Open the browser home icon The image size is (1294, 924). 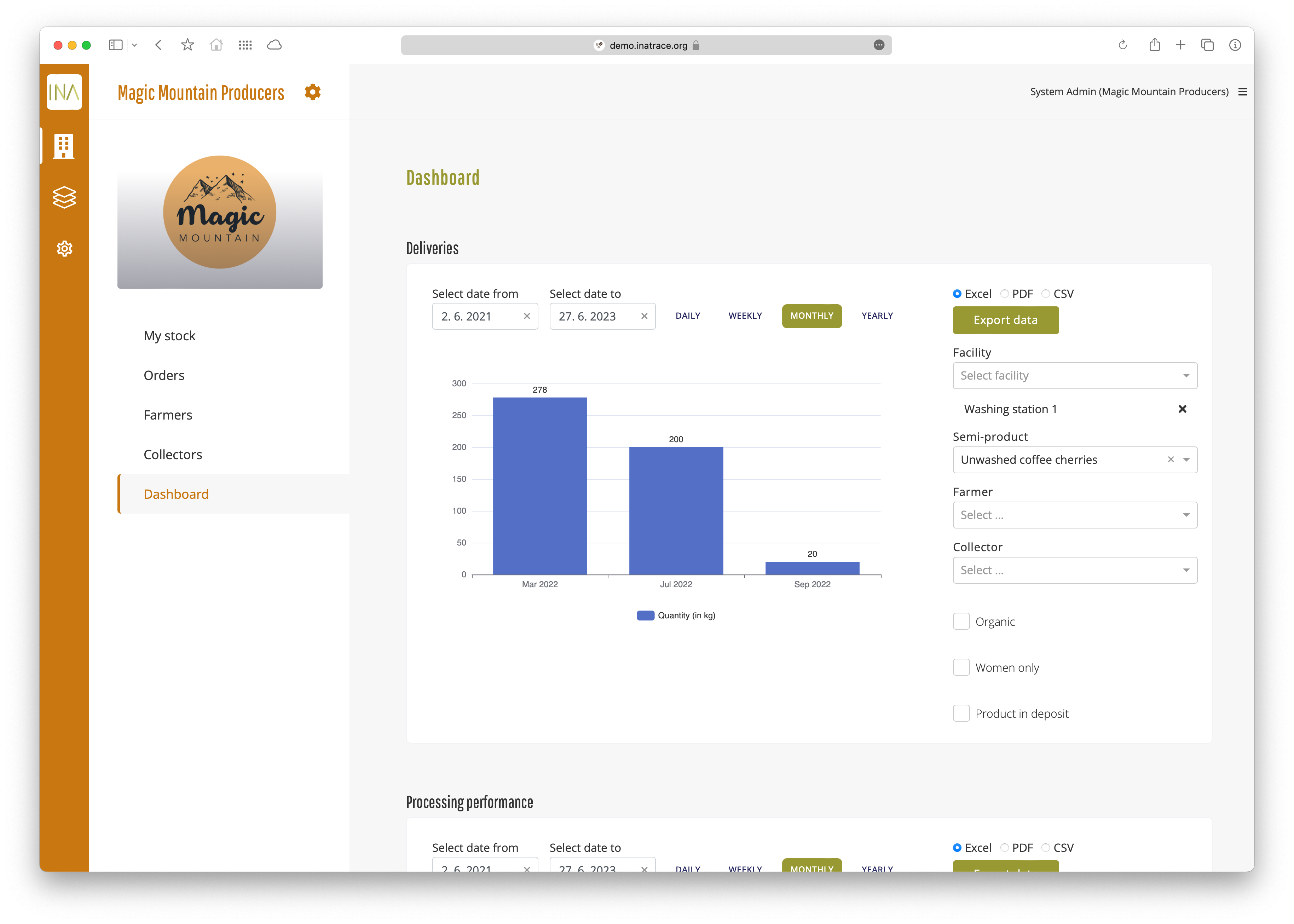[216, 45]
